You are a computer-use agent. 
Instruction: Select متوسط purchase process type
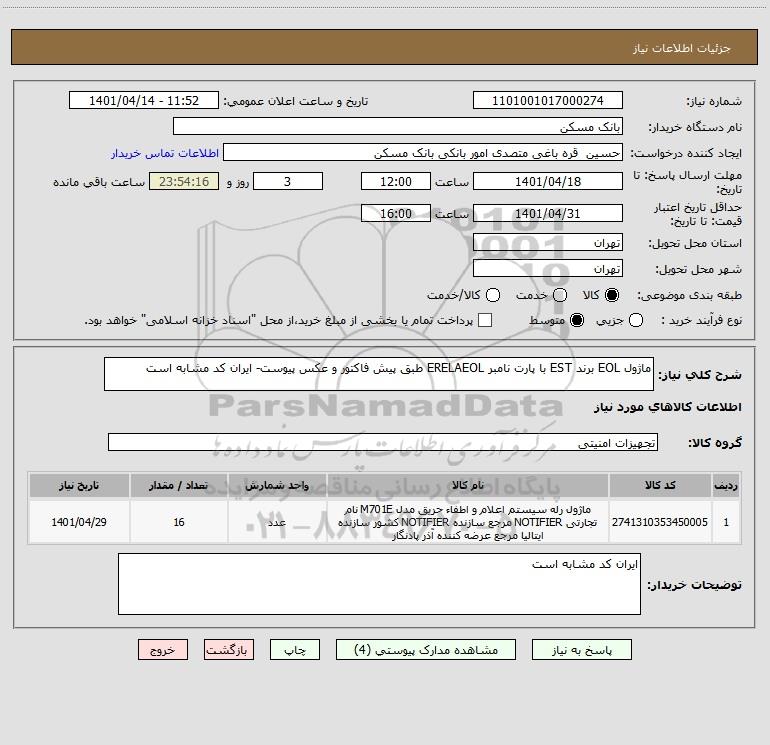[577, 320]
